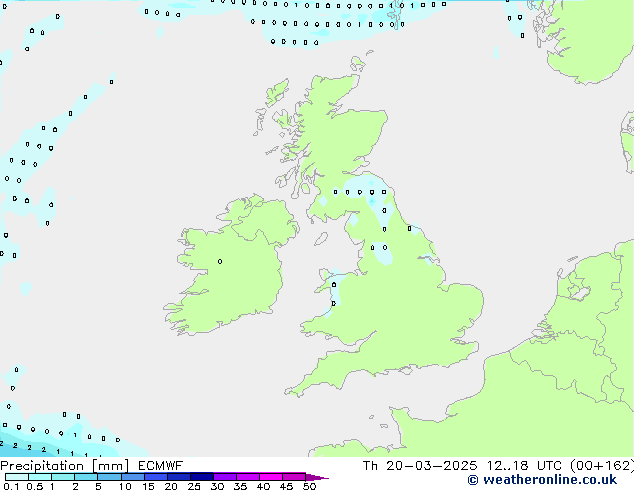Select the 25–30 mm dark navy swatch
634x490 pixels.
201,477
